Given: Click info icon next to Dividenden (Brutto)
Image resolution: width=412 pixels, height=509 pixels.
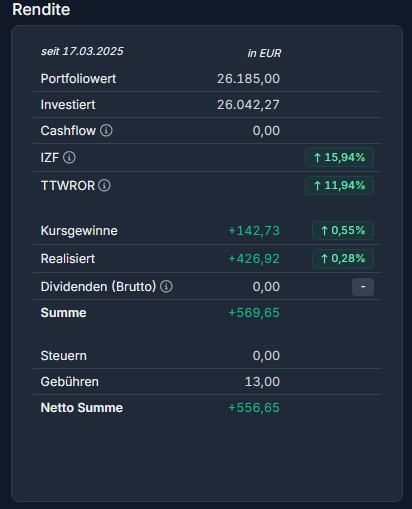Looking at the screenshot, I should [166, 286].
